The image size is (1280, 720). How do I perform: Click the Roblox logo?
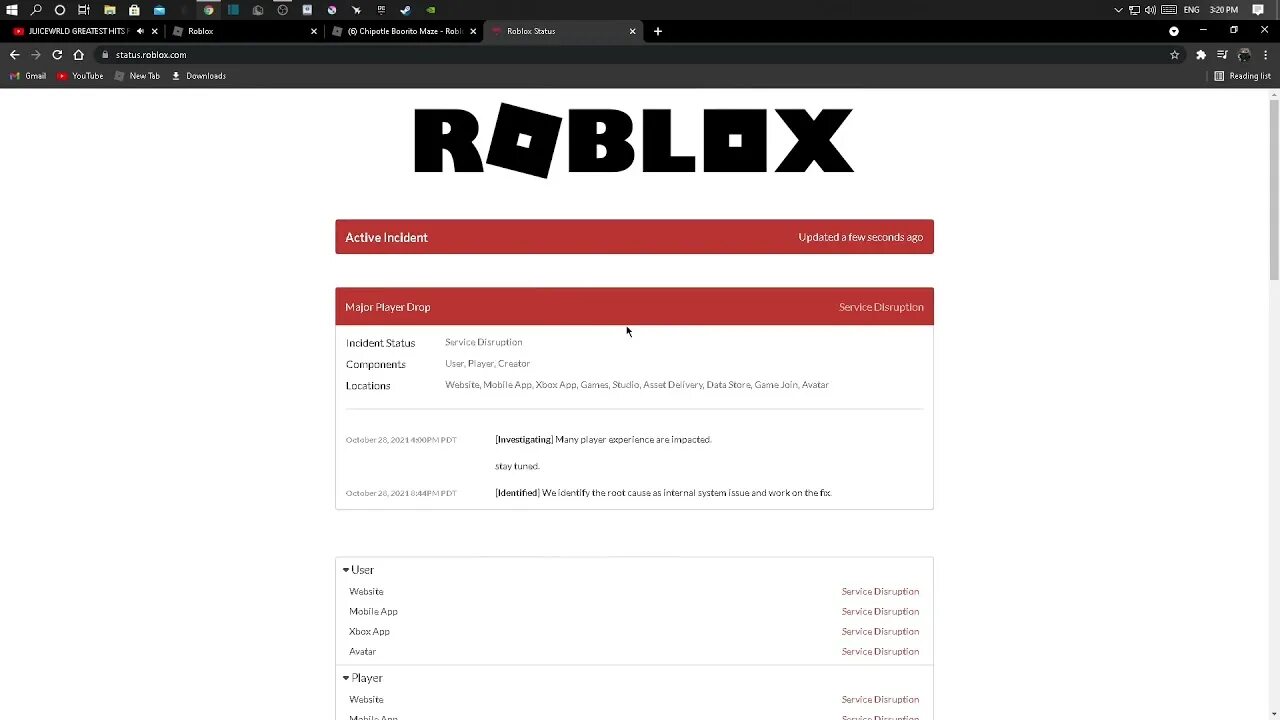(x=634, y=140)
